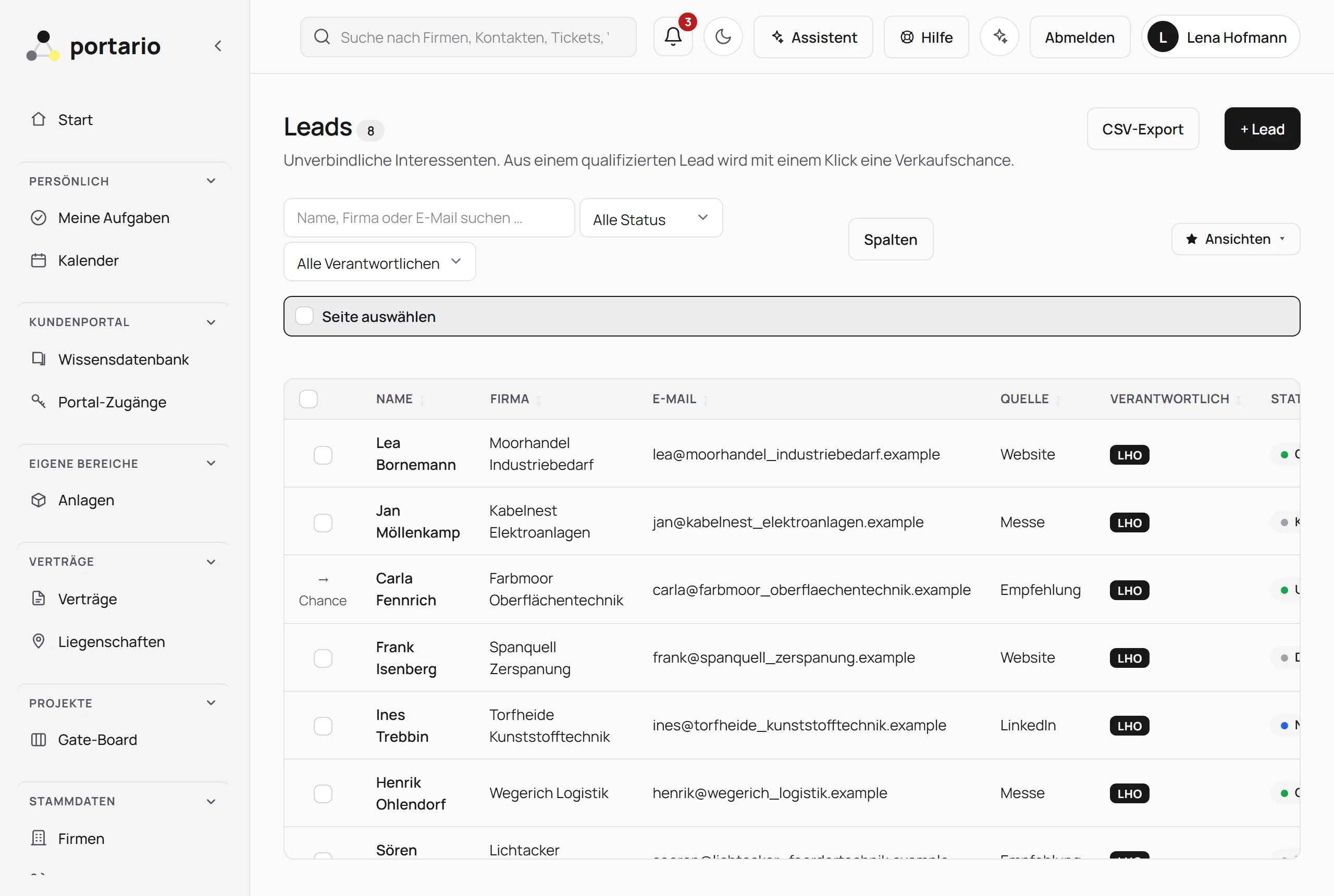This screenshot has height=896, width=1334.
Task: Click the Start home icon
Action: pyautogui.click(x=38, y=119)
